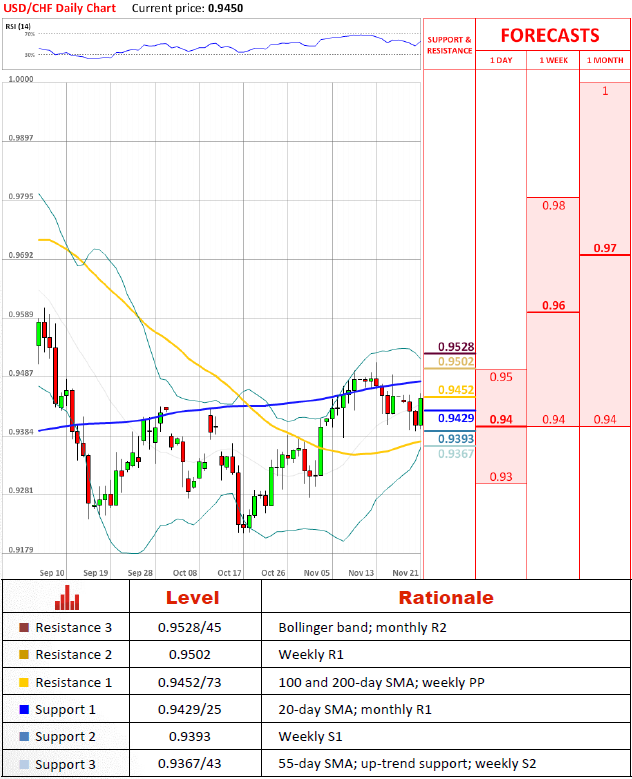632x779 pixels.
Task: Select the 1 DAY forecast column header
Action: pyautogui.click(x=501, y=60)
